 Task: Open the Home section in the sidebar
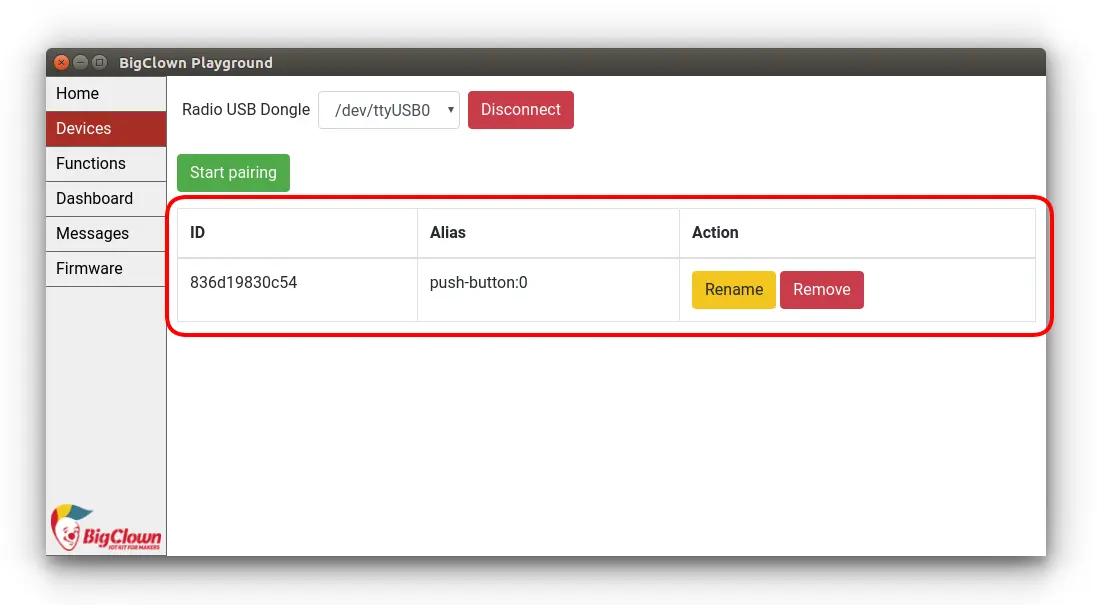pyautogui.click(x=106, y=94)
